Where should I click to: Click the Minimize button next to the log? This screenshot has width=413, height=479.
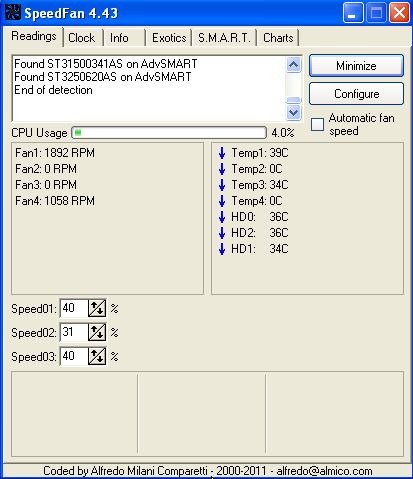pyautogui.click(x=356, y=66)
